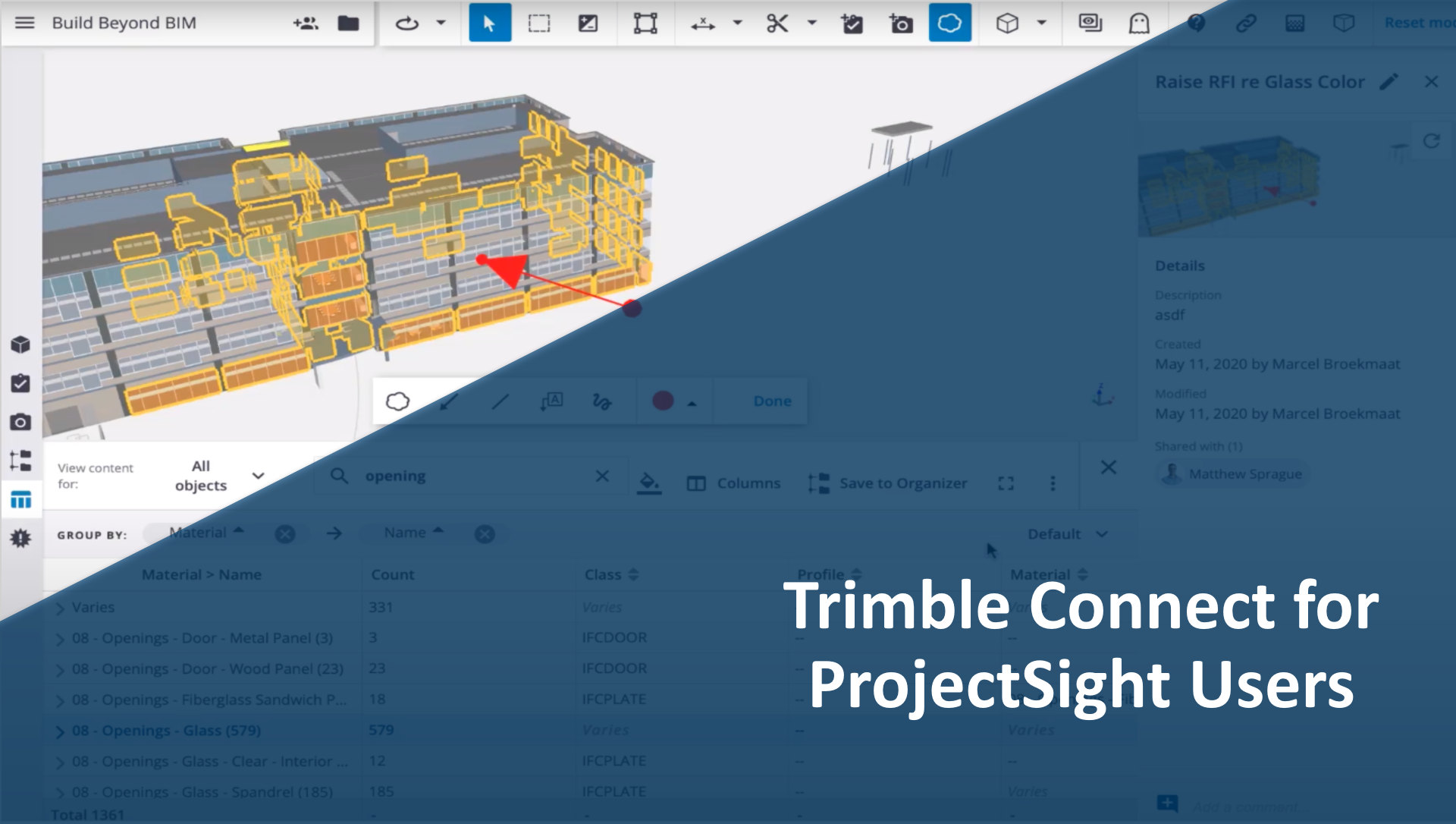Edit the Raise RFI re Glass Color title
The height and width of the screenshot is (824, 1456).
[x=1389, y=81]
